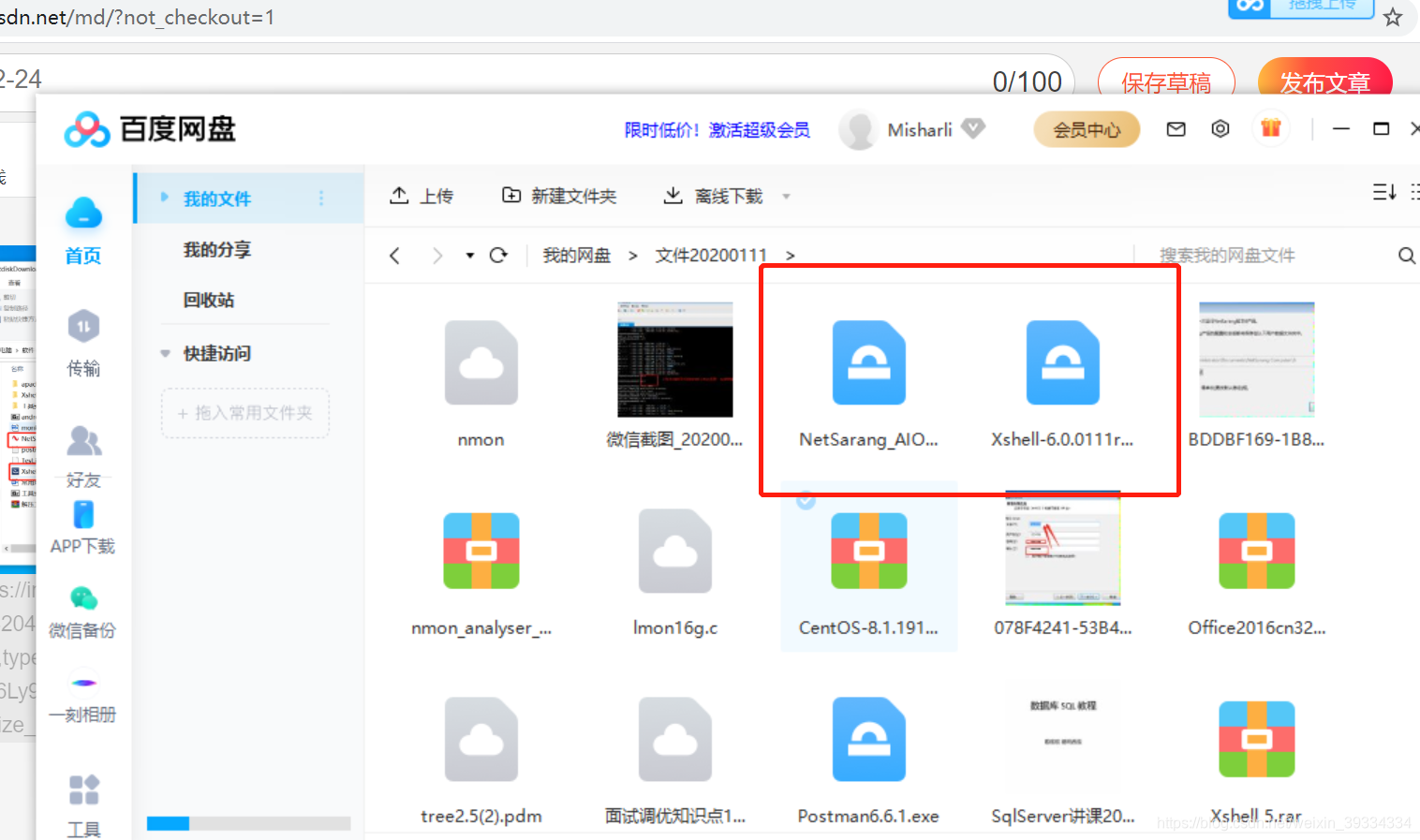The height and width of the screenshot is (840, 1420).
Task: Open the 好友 friends section
Action: (x=83, y=456)
